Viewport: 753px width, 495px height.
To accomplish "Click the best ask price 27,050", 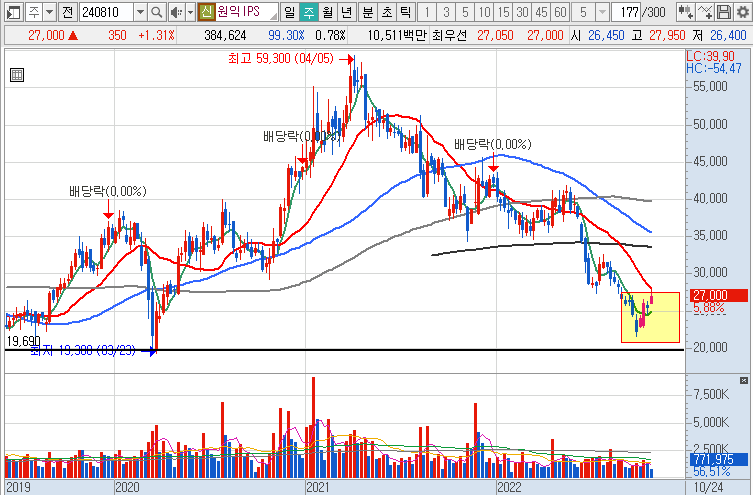I will tap(495, 35).
